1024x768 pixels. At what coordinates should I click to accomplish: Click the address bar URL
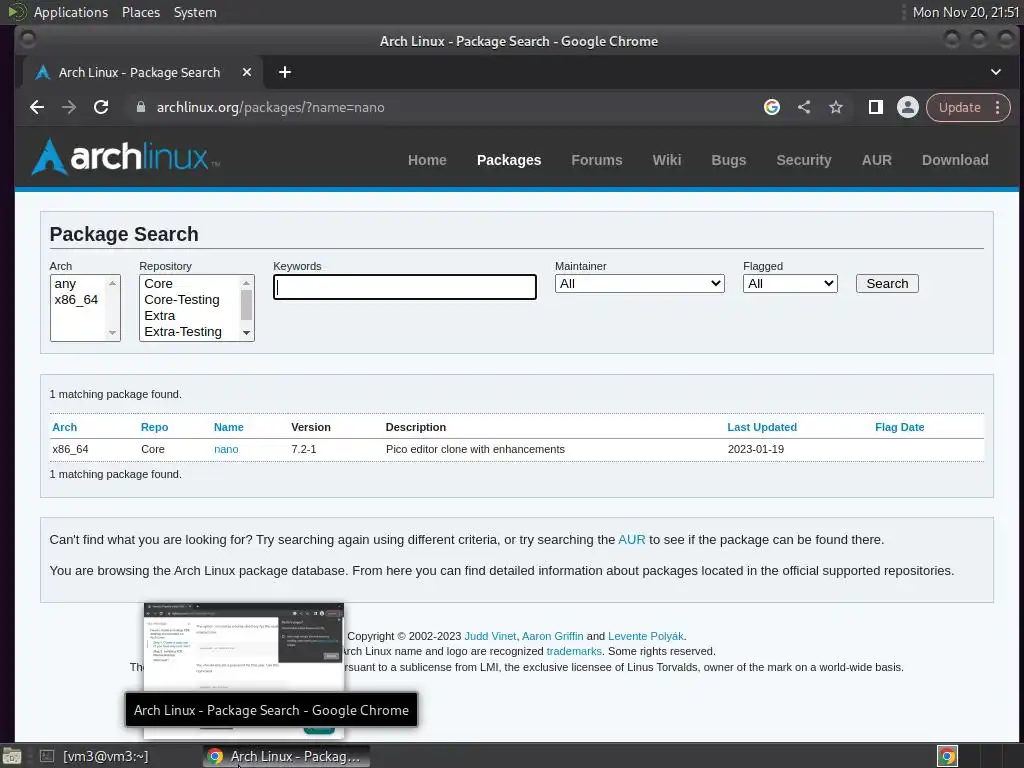[x=270, y=107]
